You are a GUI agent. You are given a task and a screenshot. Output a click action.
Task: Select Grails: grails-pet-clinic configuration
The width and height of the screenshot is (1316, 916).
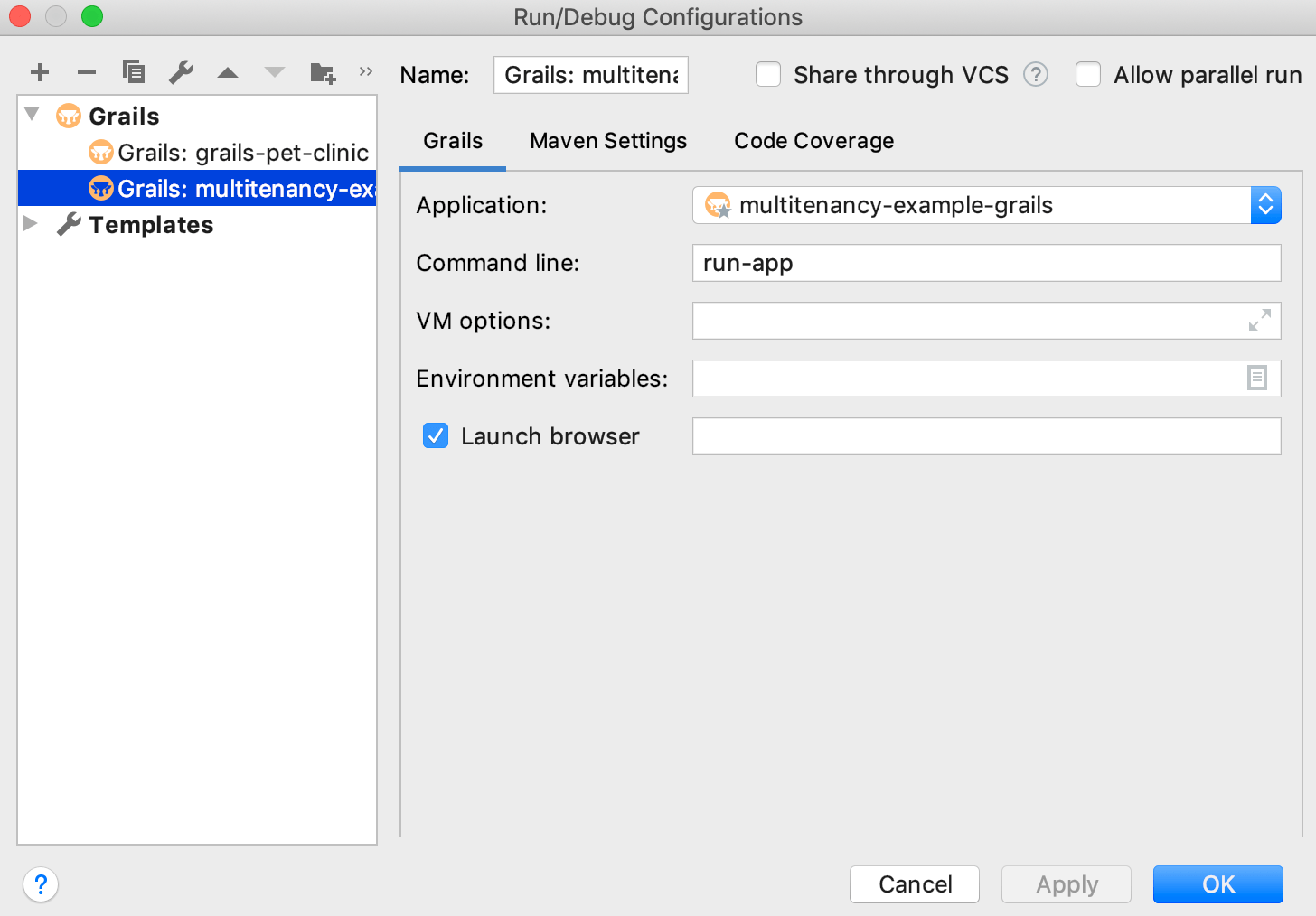coord(197,152)
